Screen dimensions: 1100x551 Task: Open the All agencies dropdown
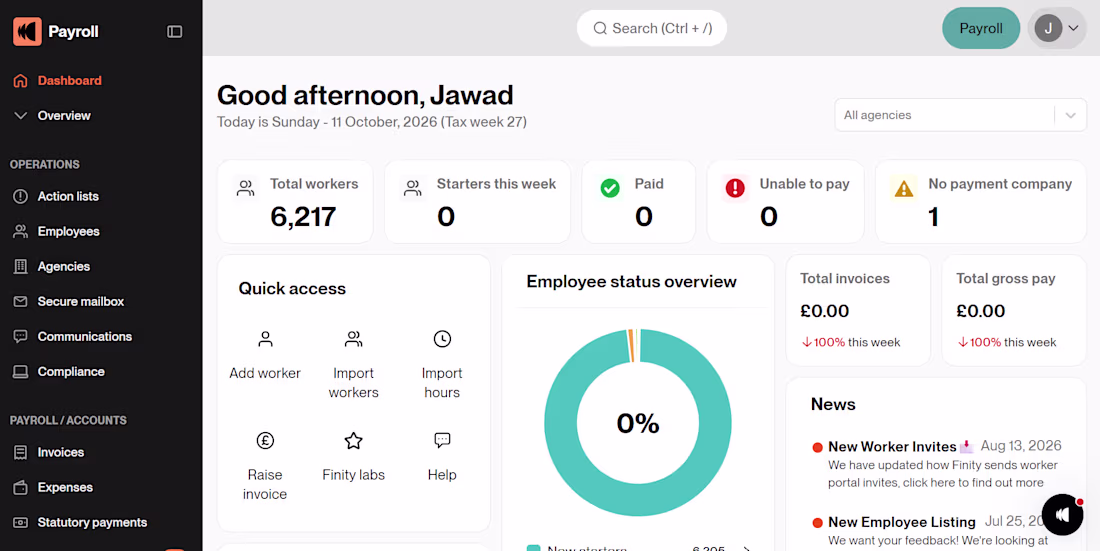tap(960, 115)
